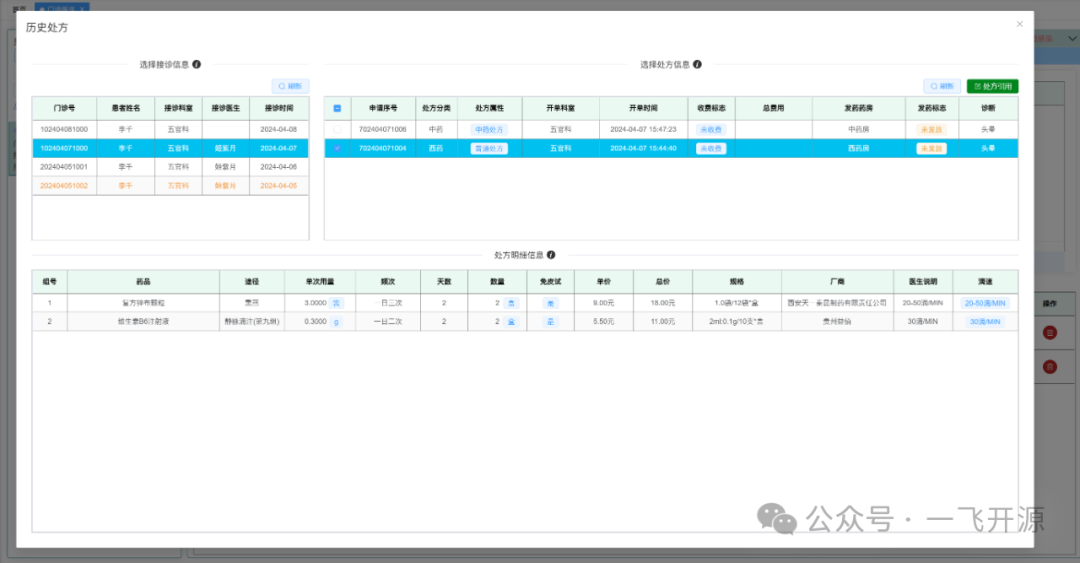Click info icon beside 选择处方信息
The height and width of the screenshot is (563, 1080).
pos(697,64)
